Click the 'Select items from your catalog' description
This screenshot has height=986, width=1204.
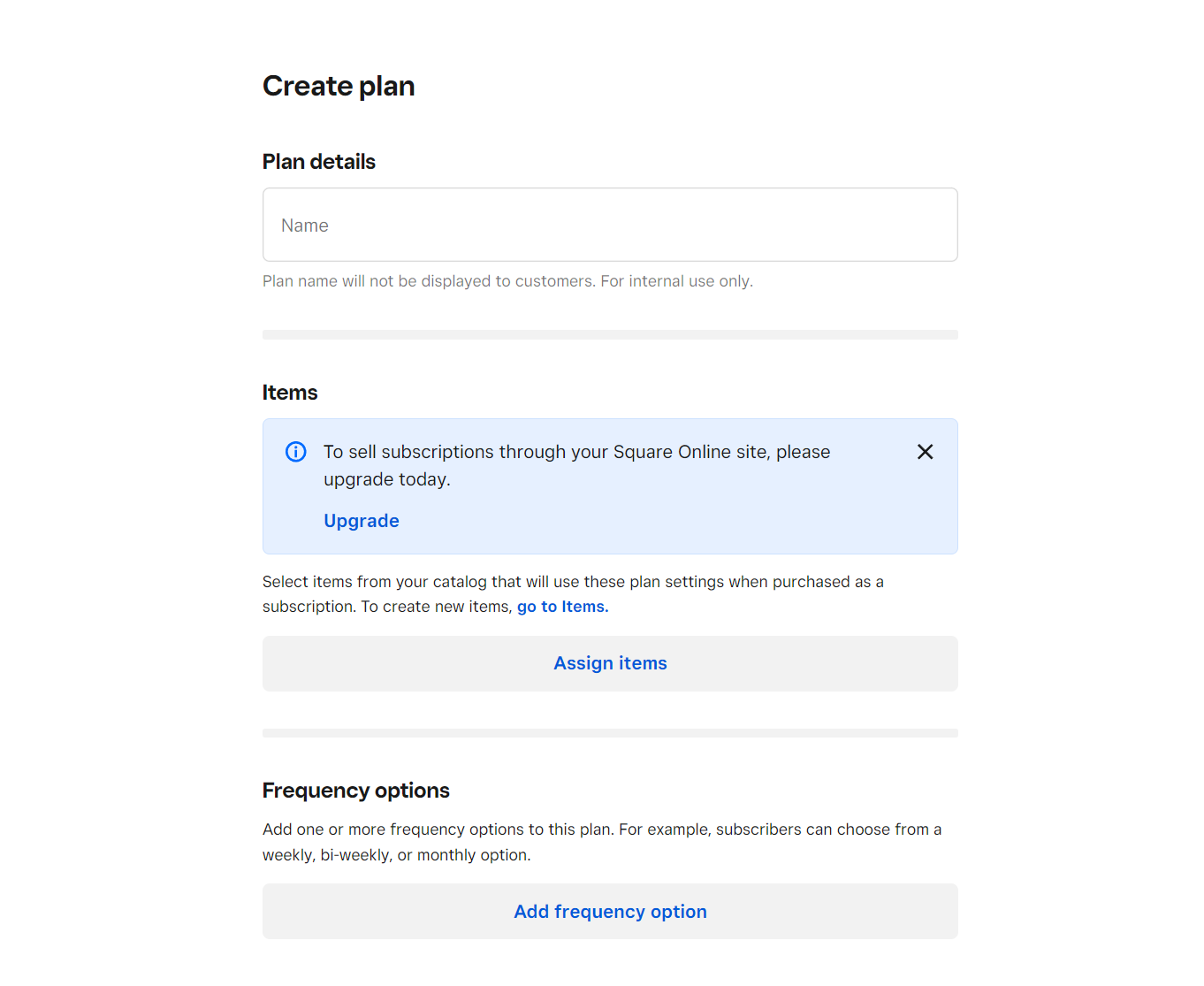(x=573, y=594)
